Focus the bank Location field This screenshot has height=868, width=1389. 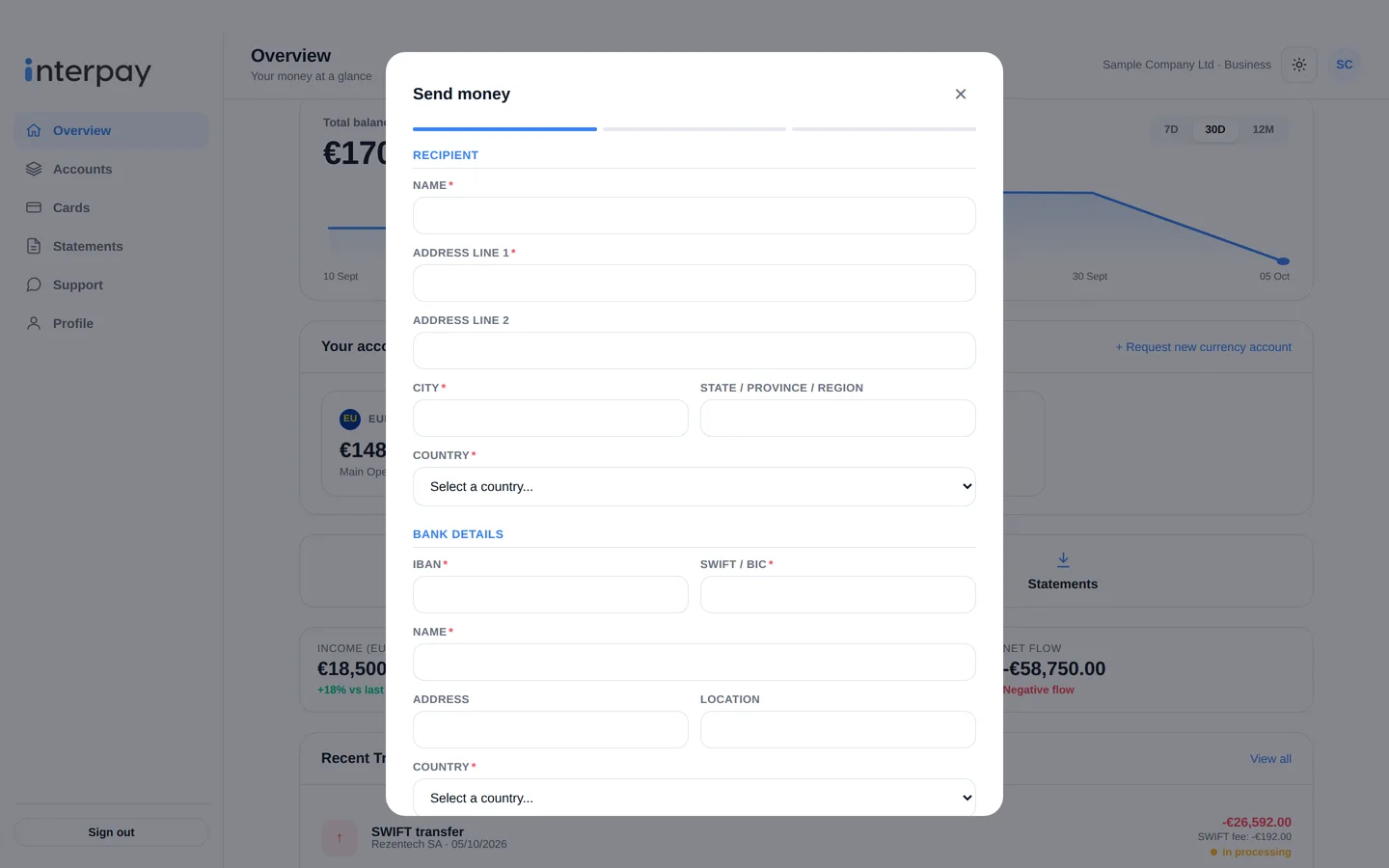tap(838, 730)
